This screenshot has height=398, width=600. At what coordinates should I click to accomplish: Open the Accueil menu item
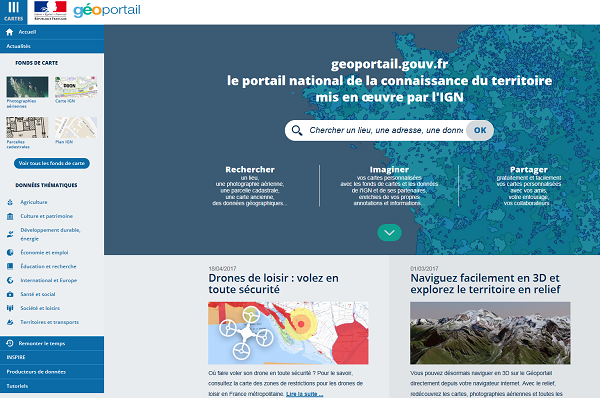click(x=52, y=32)
